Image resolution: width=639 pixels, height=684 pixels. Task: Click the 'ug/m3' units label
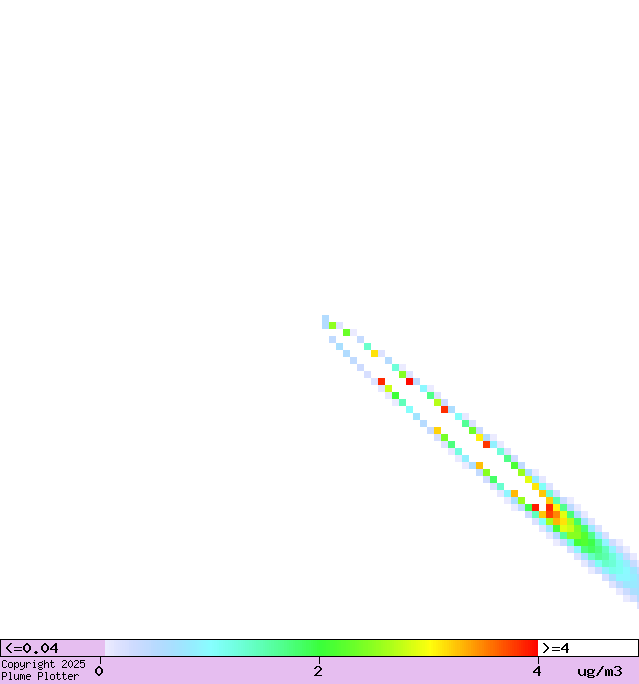(600, 671)
